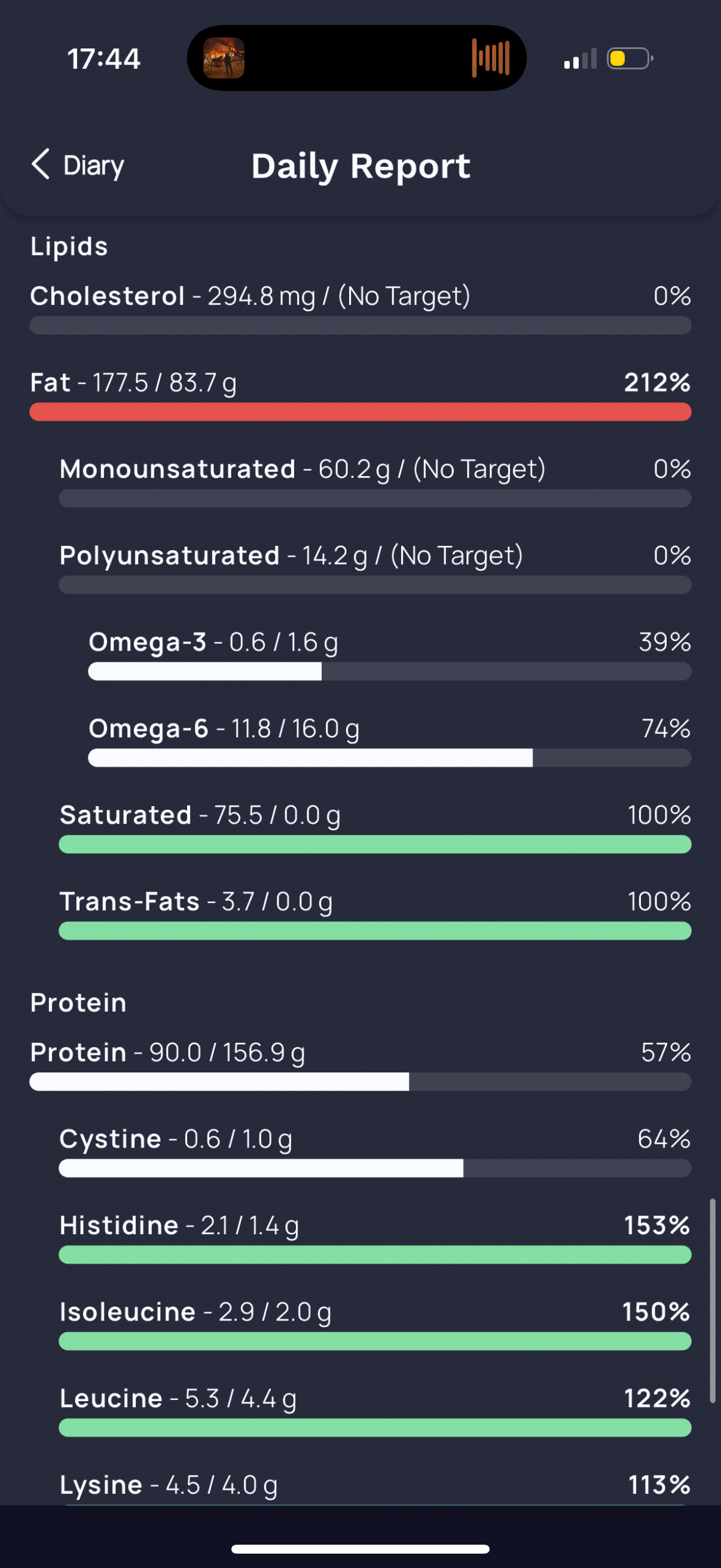Viewport: 721px width, 1568px height.
Task: Open Histidine 153% details
Action: 375,1237
